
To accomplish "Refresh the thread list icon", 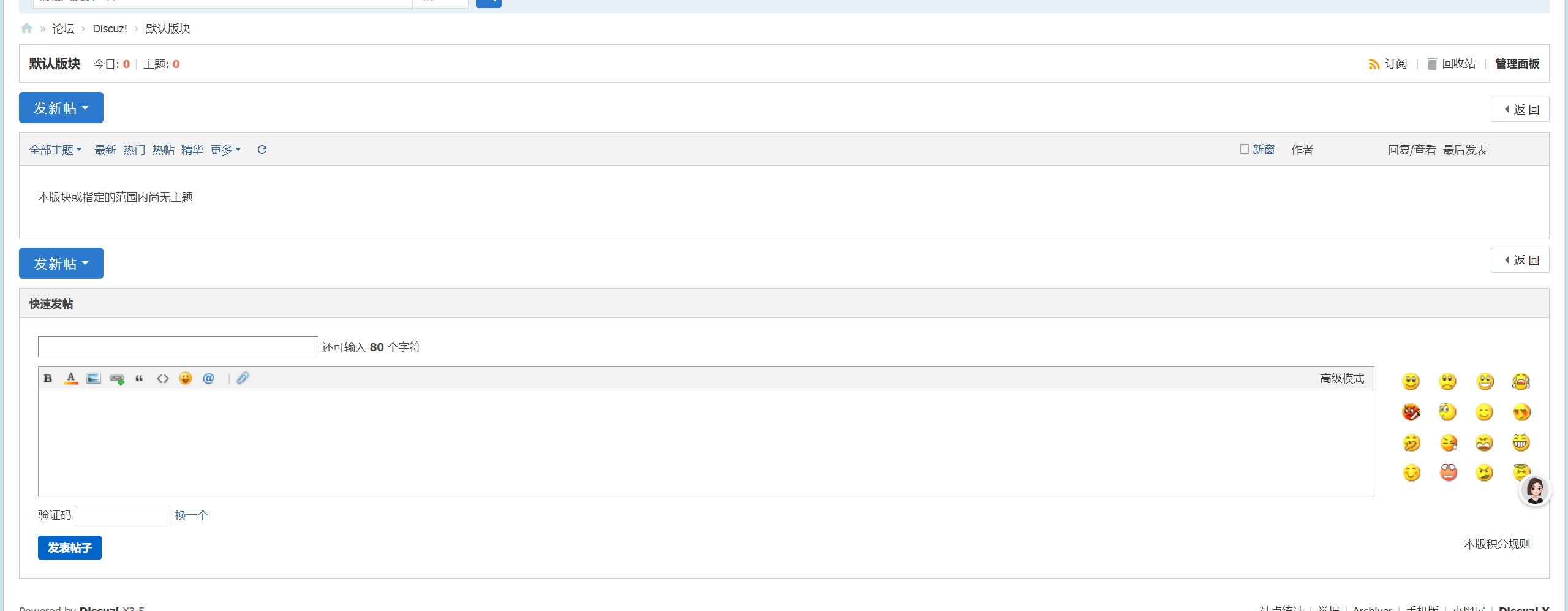I will [262, 150].
